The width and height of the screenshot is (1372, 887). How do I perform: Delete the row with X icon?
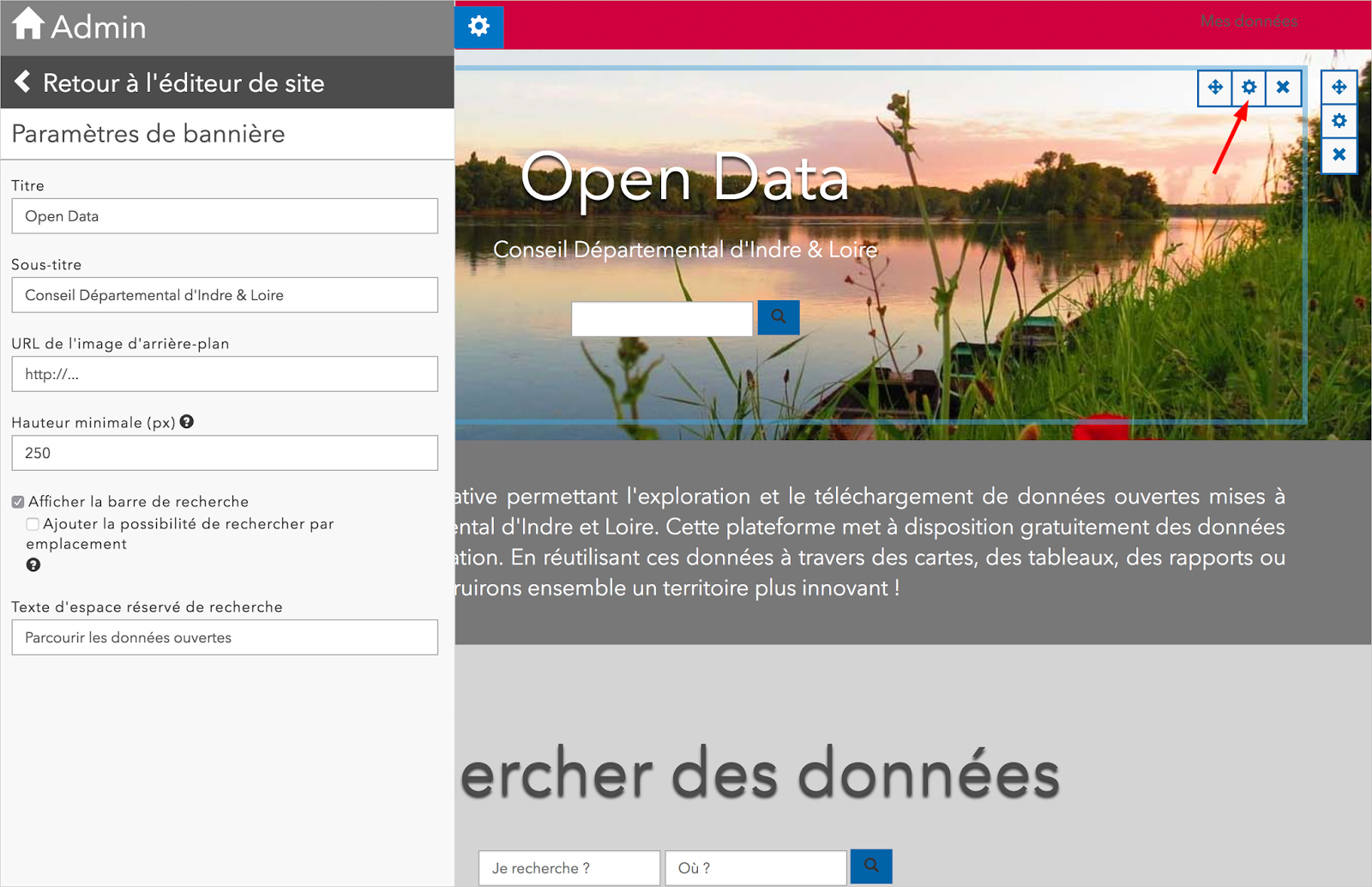click(1339, 155)
